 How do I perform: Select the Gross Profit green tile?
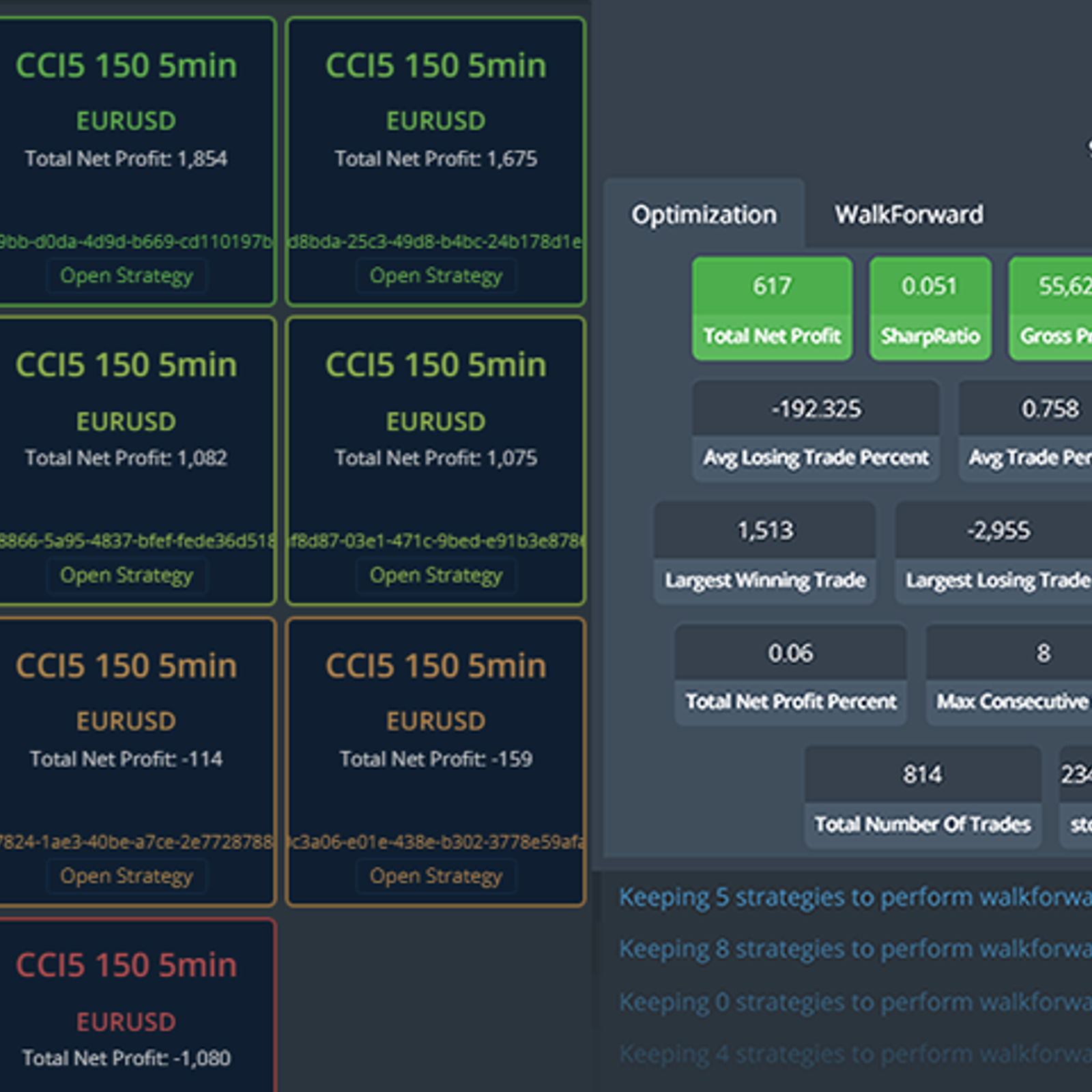(1051, 308)
